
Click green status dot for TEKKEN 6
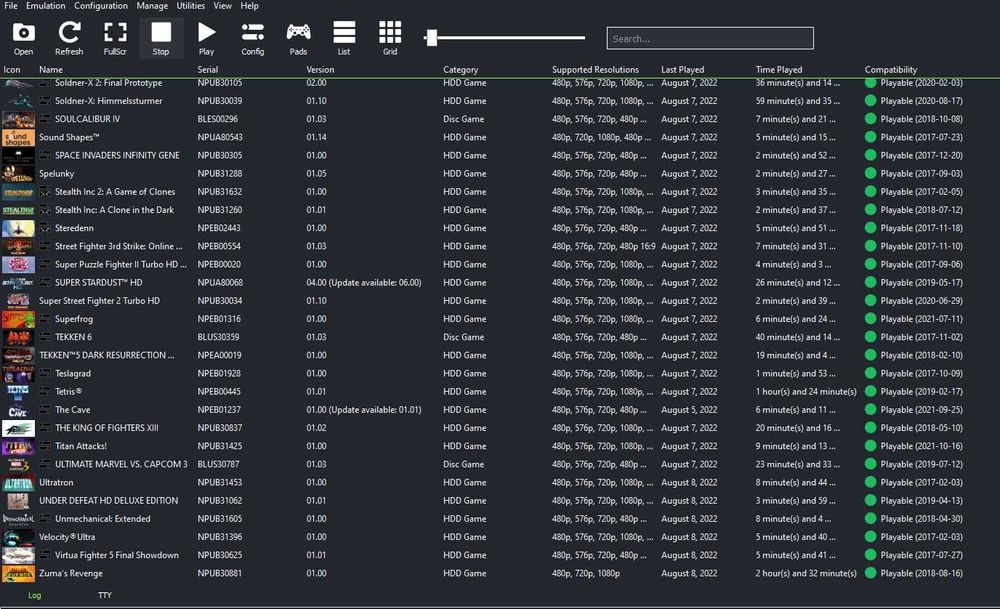(x=870, y=337)
